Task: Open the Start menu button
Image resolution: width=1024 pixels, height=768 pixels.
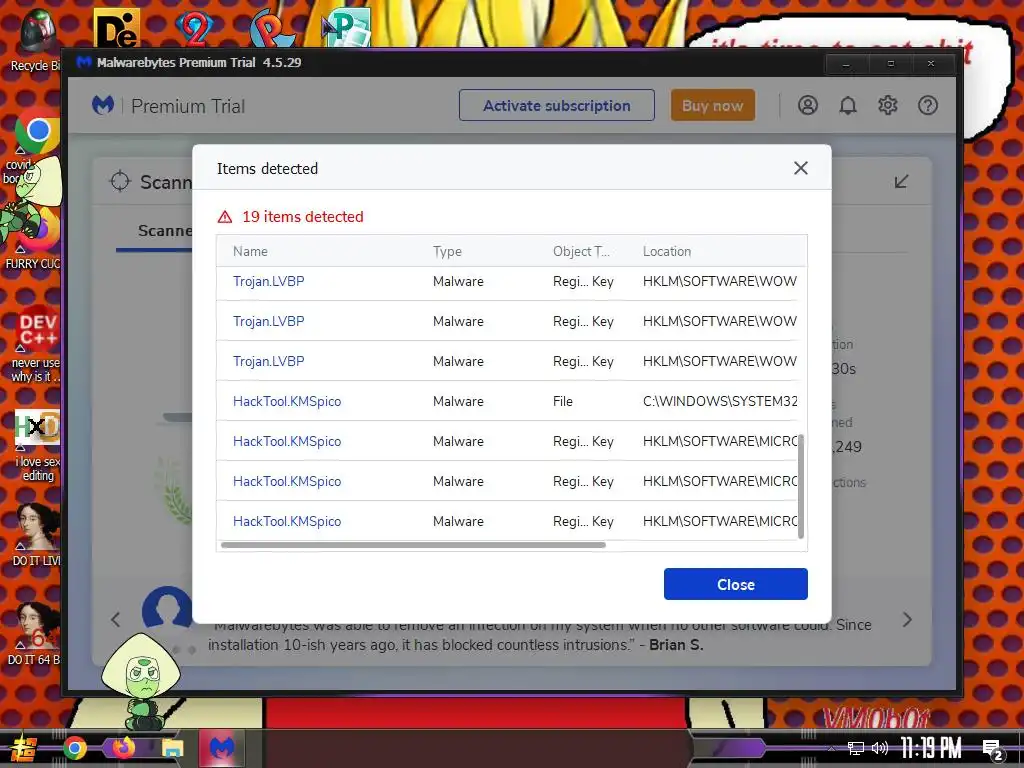Action: 23,748
